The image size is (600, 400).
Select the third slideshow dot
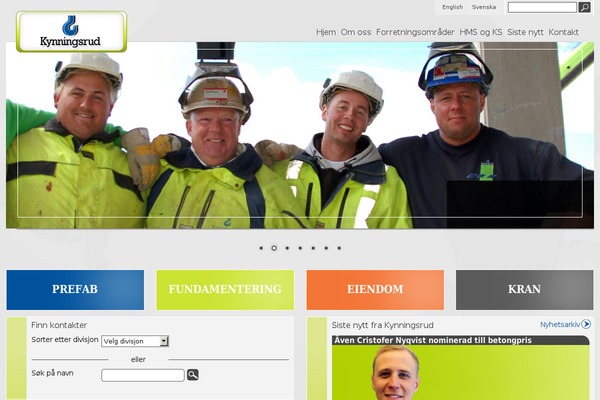pos(287,248)
